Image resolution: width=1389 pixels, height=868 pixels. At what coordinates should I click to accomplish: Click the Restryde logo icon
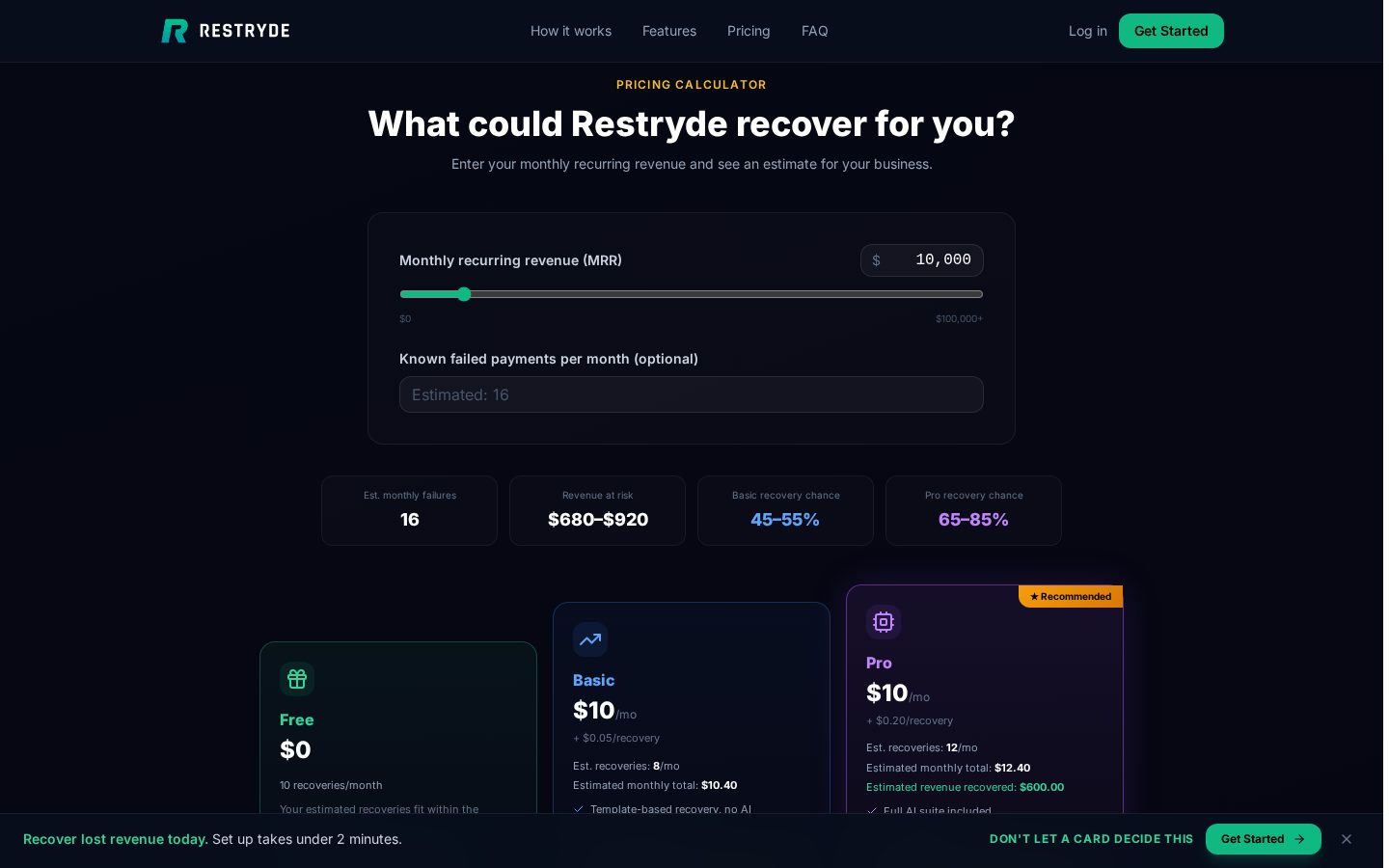point(174,31)
